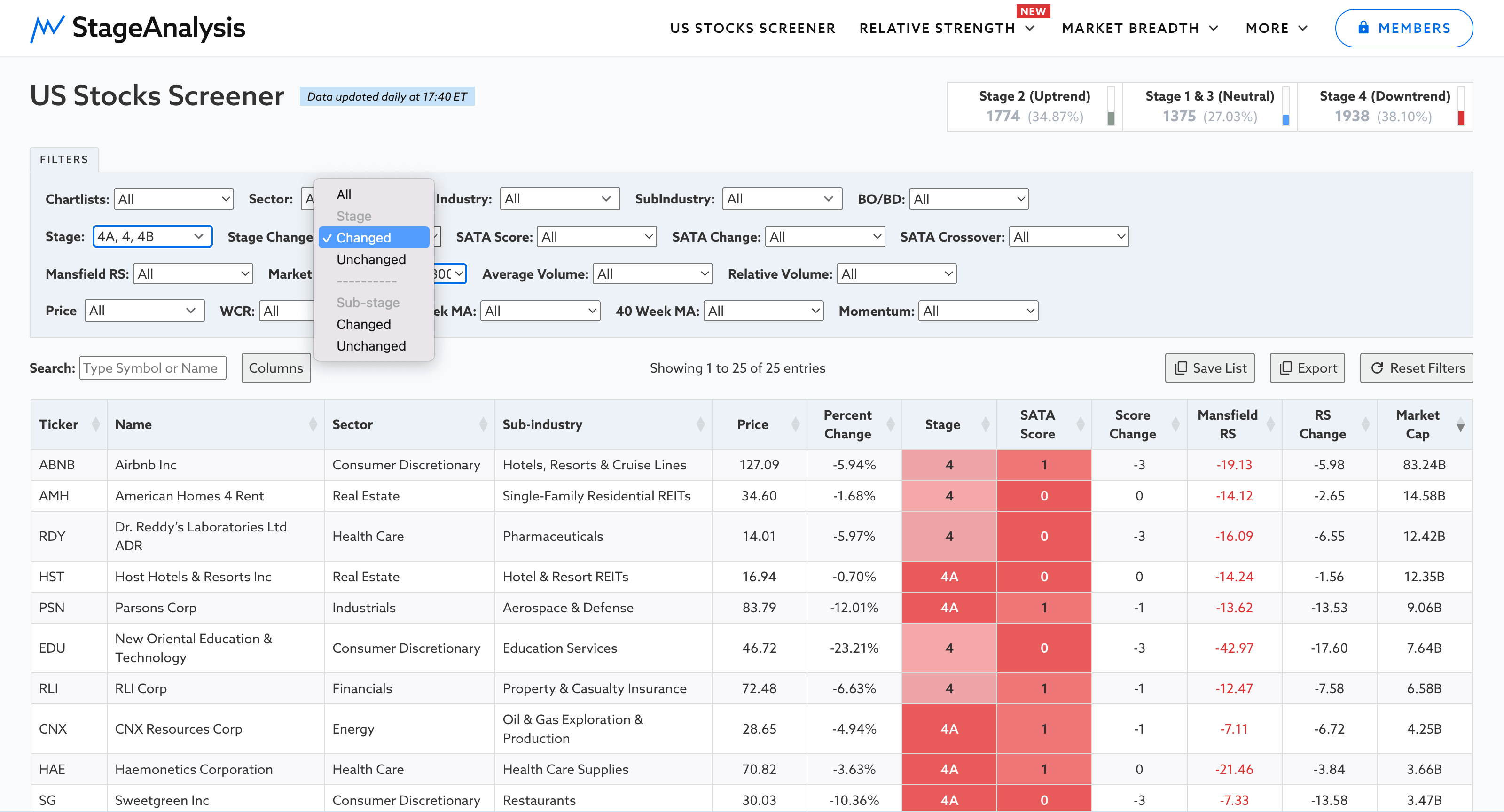Image resolution: width=1504 pixels, height=812 pixels.
Task: Click RLI Corp market cap 6.58B
Action: click(1424, 688)
